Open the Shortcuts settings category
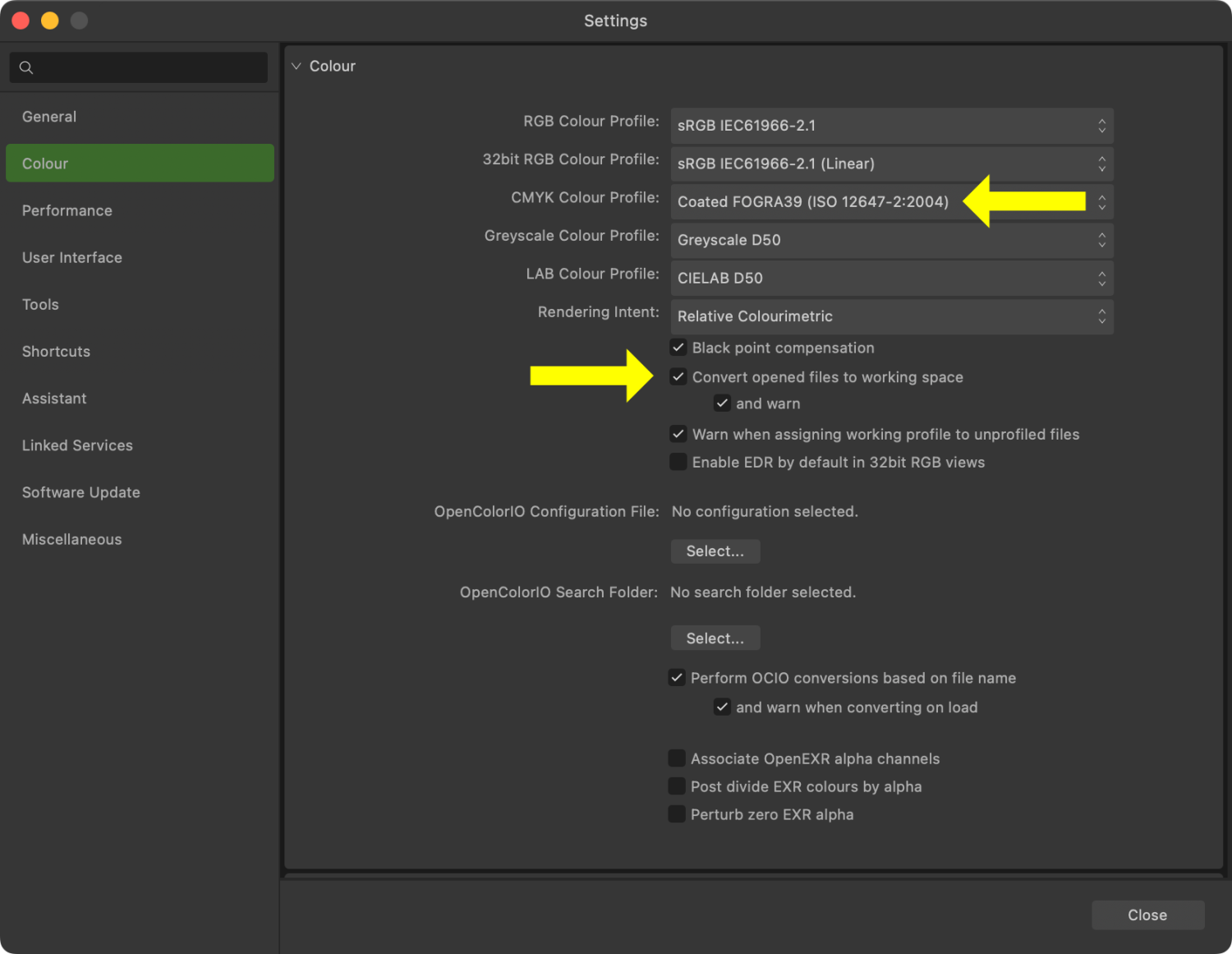Screen dimensions: 1232x954 [56, 352]
